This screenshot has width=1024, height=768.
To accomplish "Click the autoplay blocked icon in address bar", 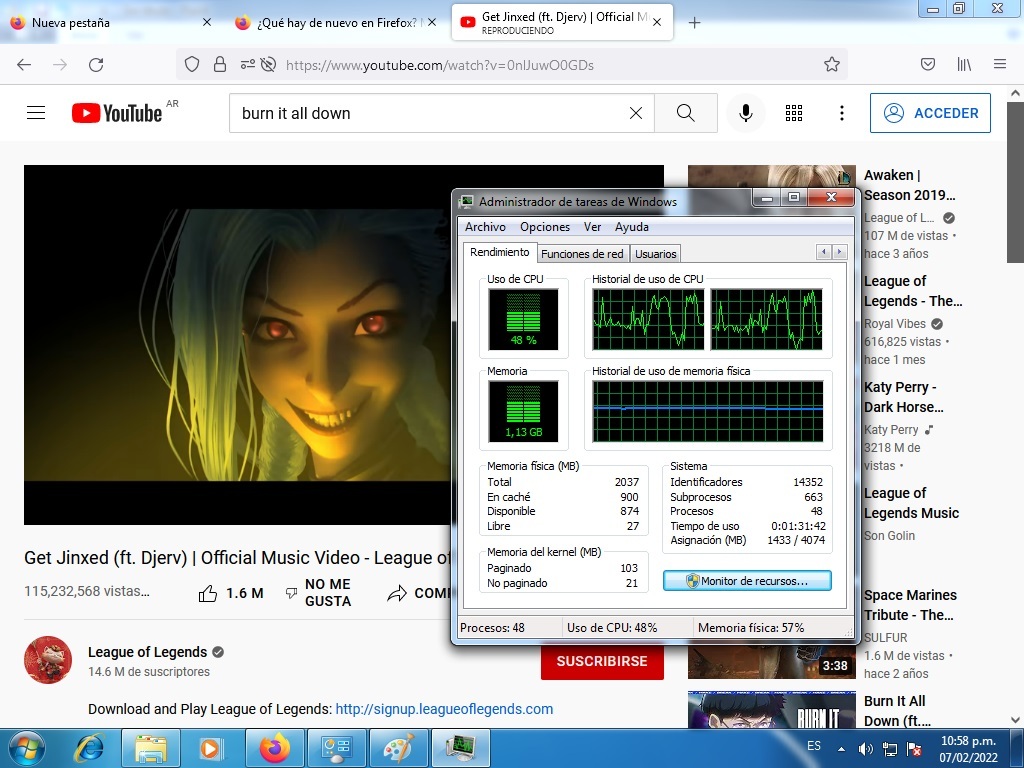I will click(268, 64).
